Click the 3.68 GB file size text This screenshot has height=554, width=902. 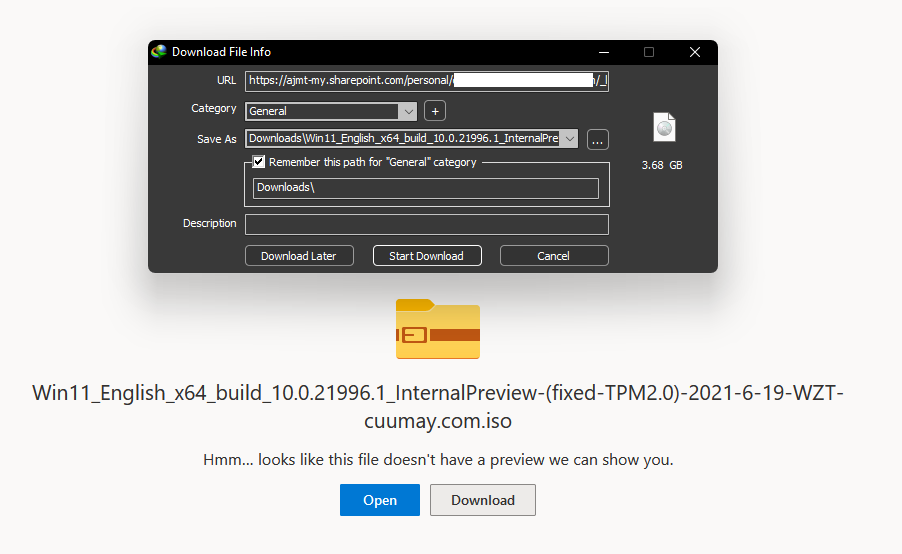pos(662,165)
